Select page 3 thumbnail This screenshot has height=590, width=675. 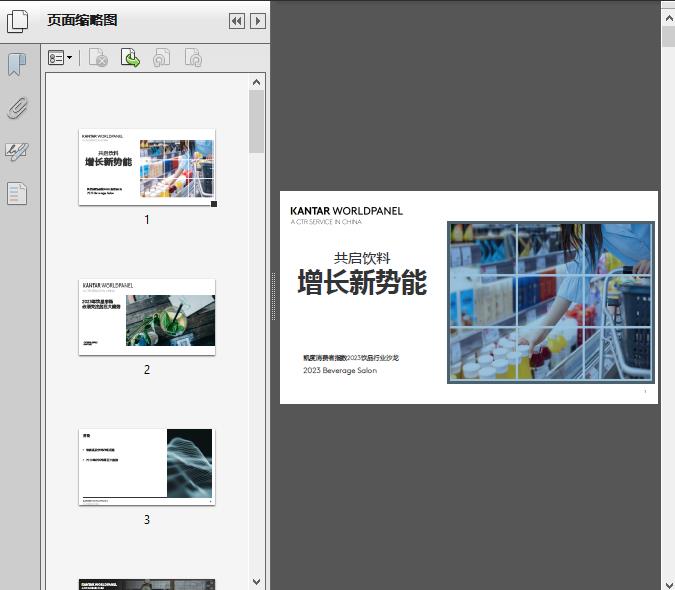click(147, 467)
